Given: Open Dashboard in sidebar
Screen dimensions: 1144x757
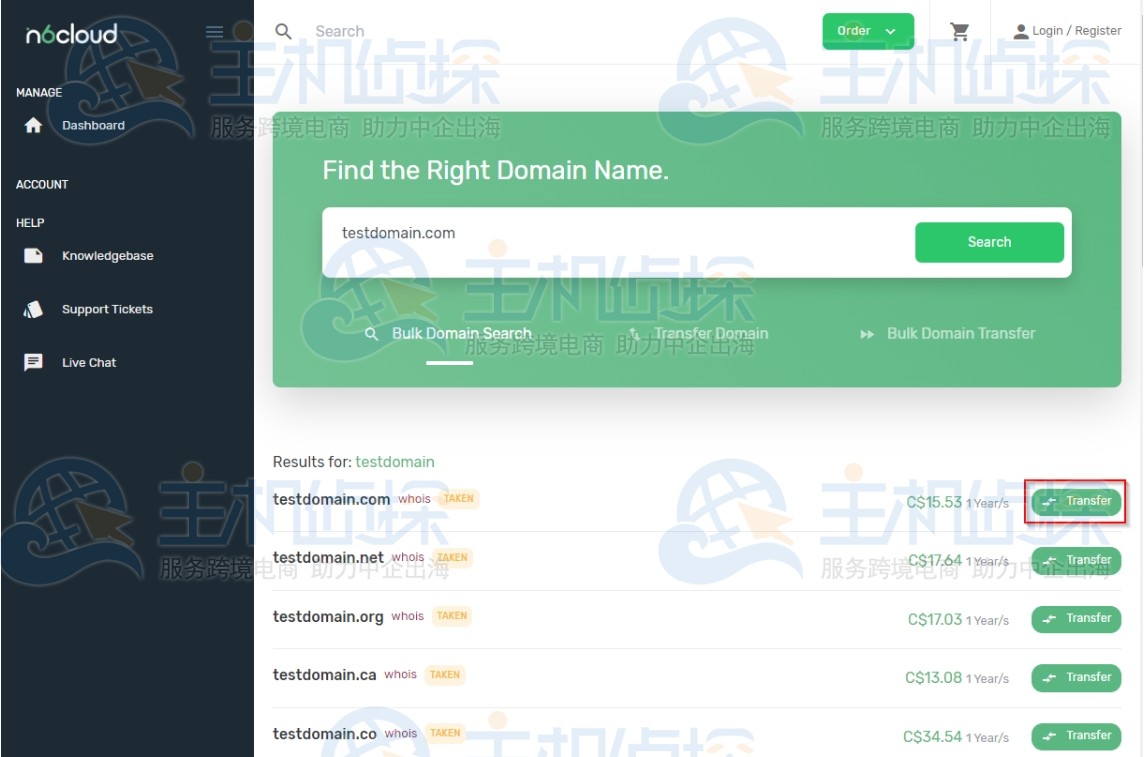Looking at the screenshot, I should [x=93, y=125].
